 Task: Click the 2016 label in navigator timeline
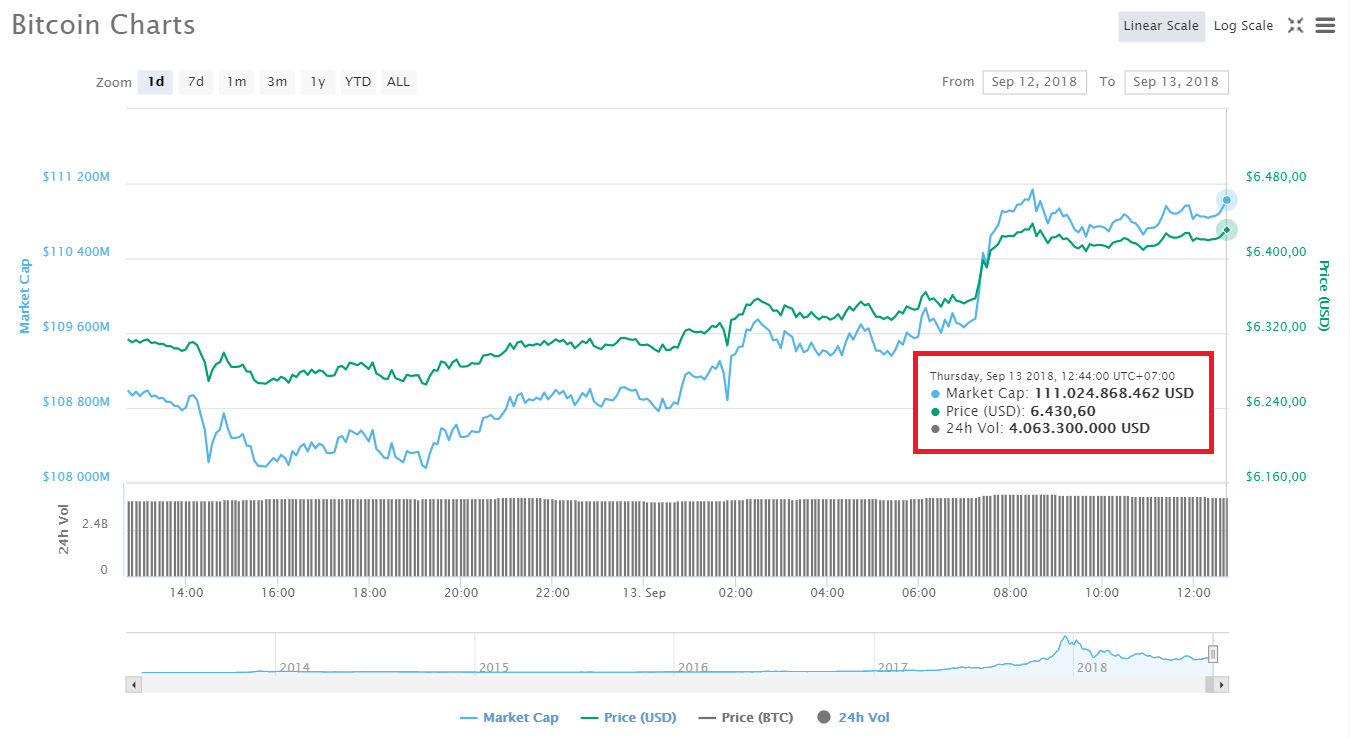pyautogui.click(x=693, y=667)
